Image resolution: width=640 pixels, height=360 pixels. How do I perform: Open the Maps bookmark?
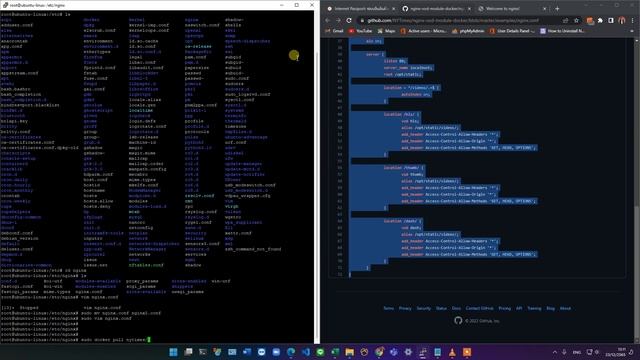[x=387, y=31]
